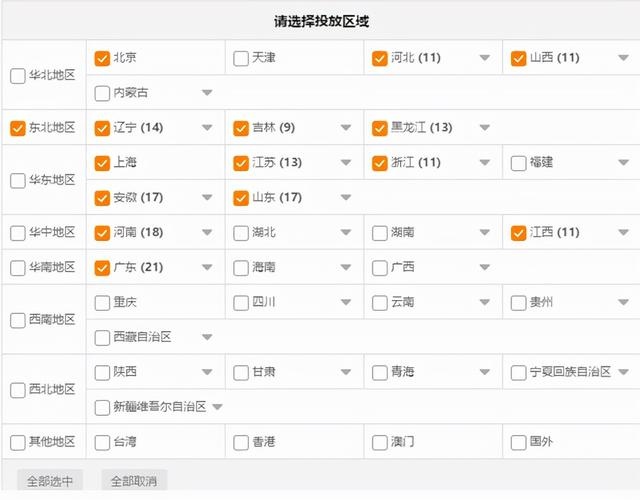Expand the 浙江 dropdown arrow
Screen dimensions: 640x500
pos(484,162)
